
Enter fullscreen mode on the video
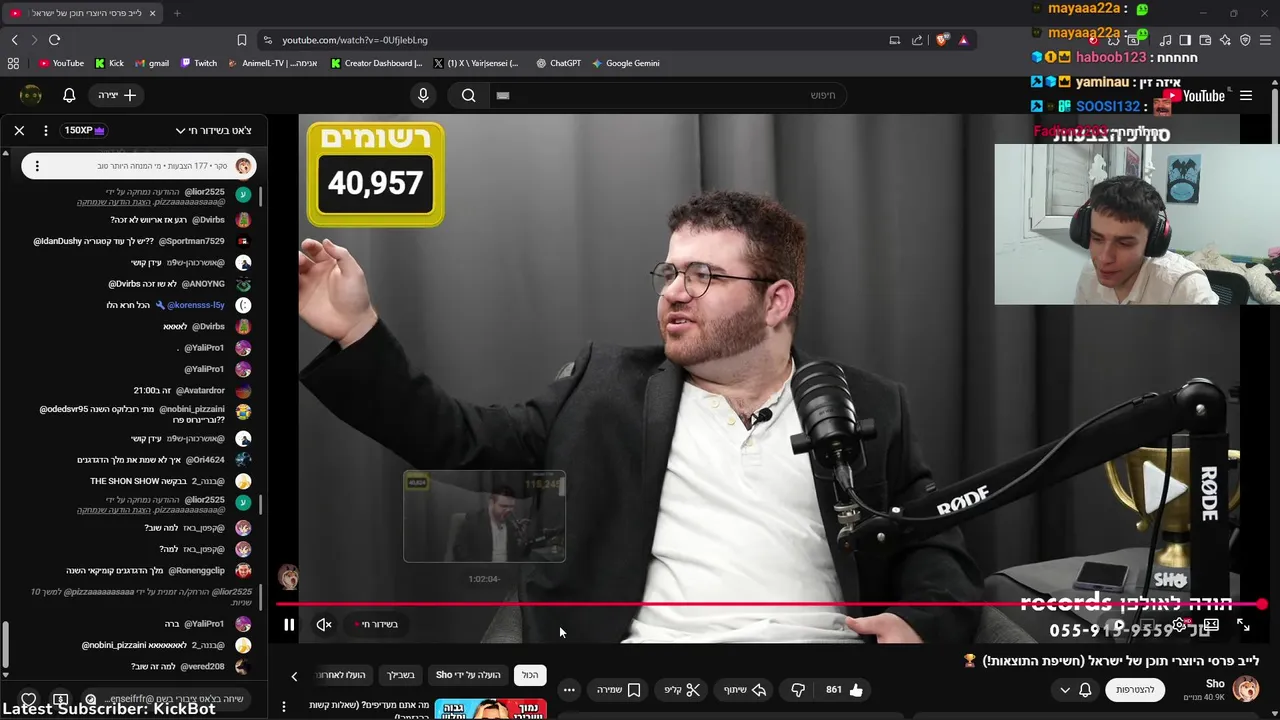click(x=1243, y=625)
